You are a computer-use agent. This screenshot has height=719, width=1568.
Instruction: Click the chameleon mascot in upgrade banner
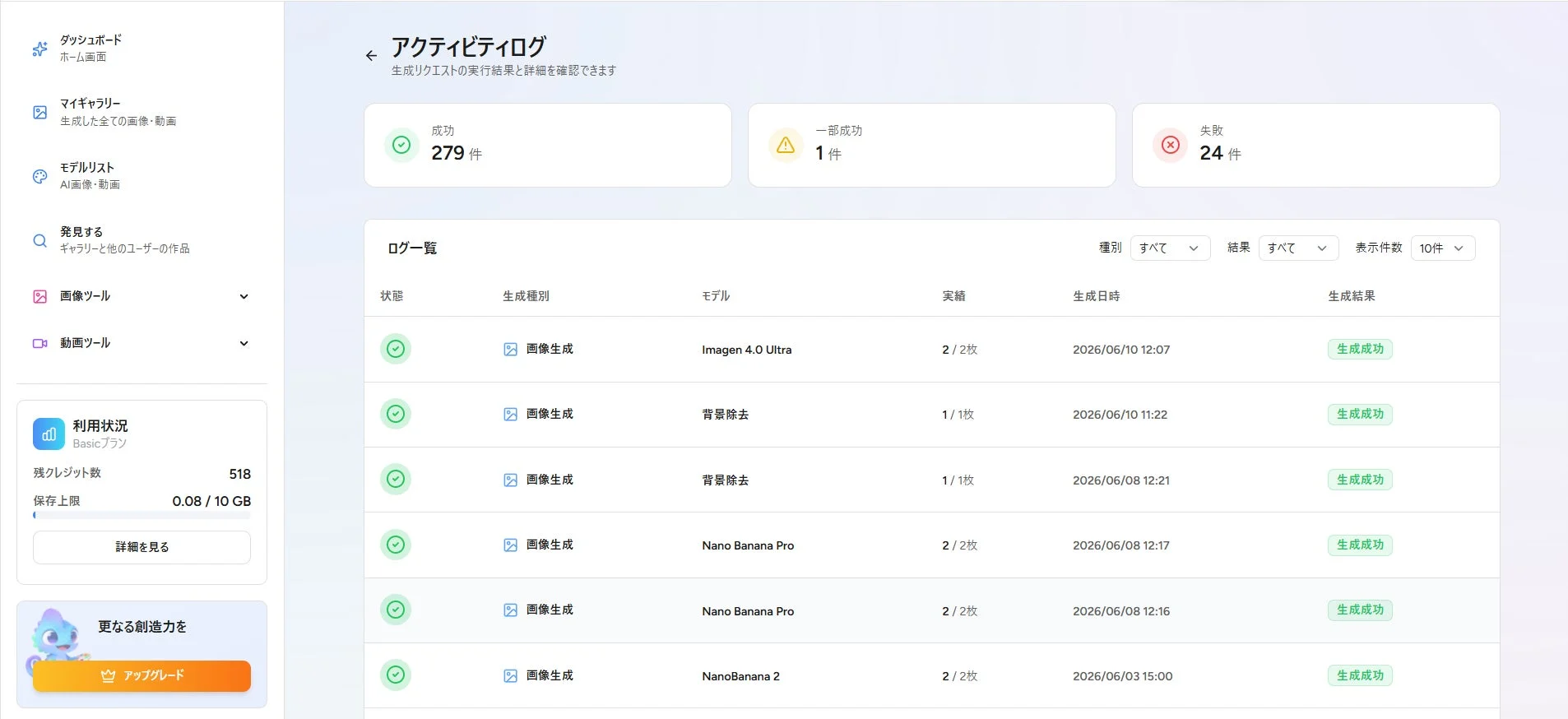[x=57, y=636]
